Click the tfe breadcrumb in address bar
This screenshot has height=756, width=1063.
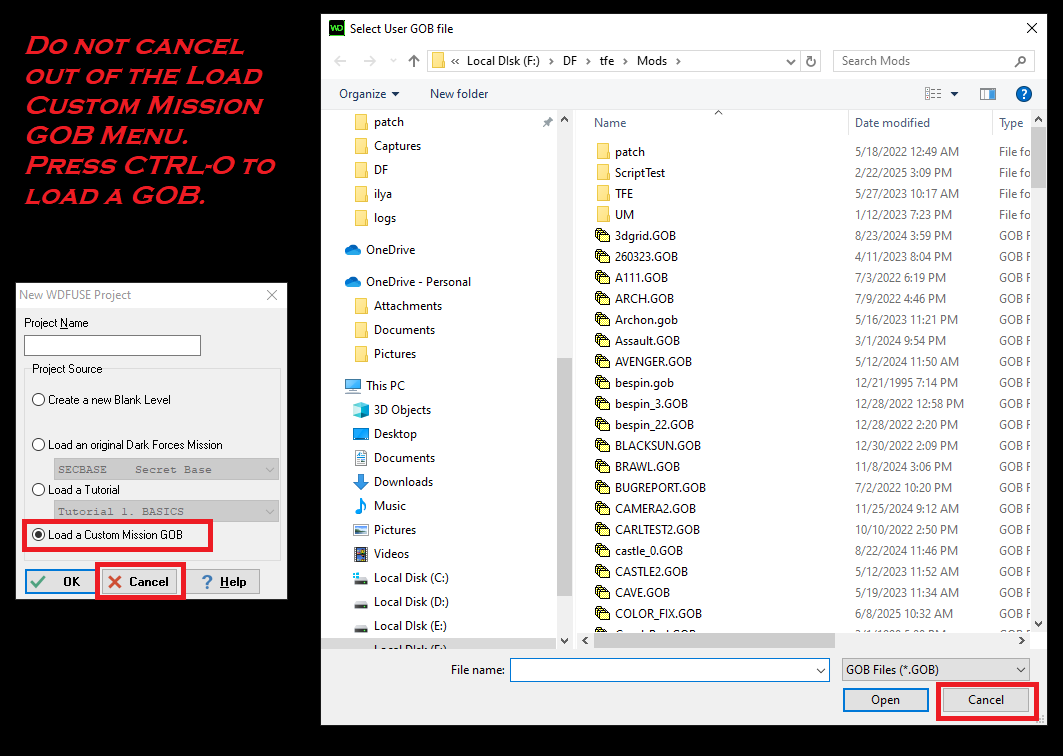pyautogui.click(x=607, y=61)
